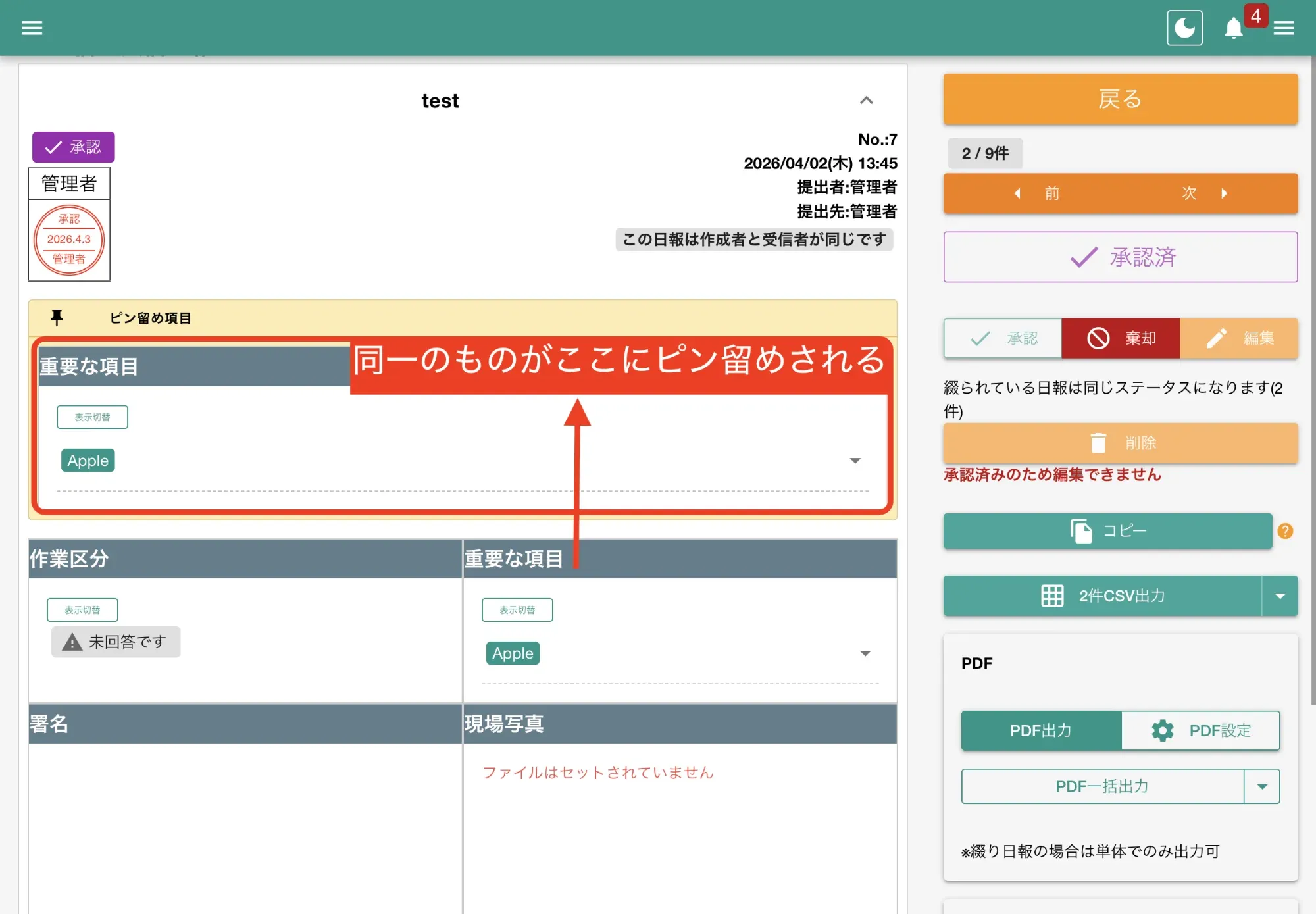Open the left hamburger navigation menu
Viewport: 1316px width, 914px height.
pos(31,27)
